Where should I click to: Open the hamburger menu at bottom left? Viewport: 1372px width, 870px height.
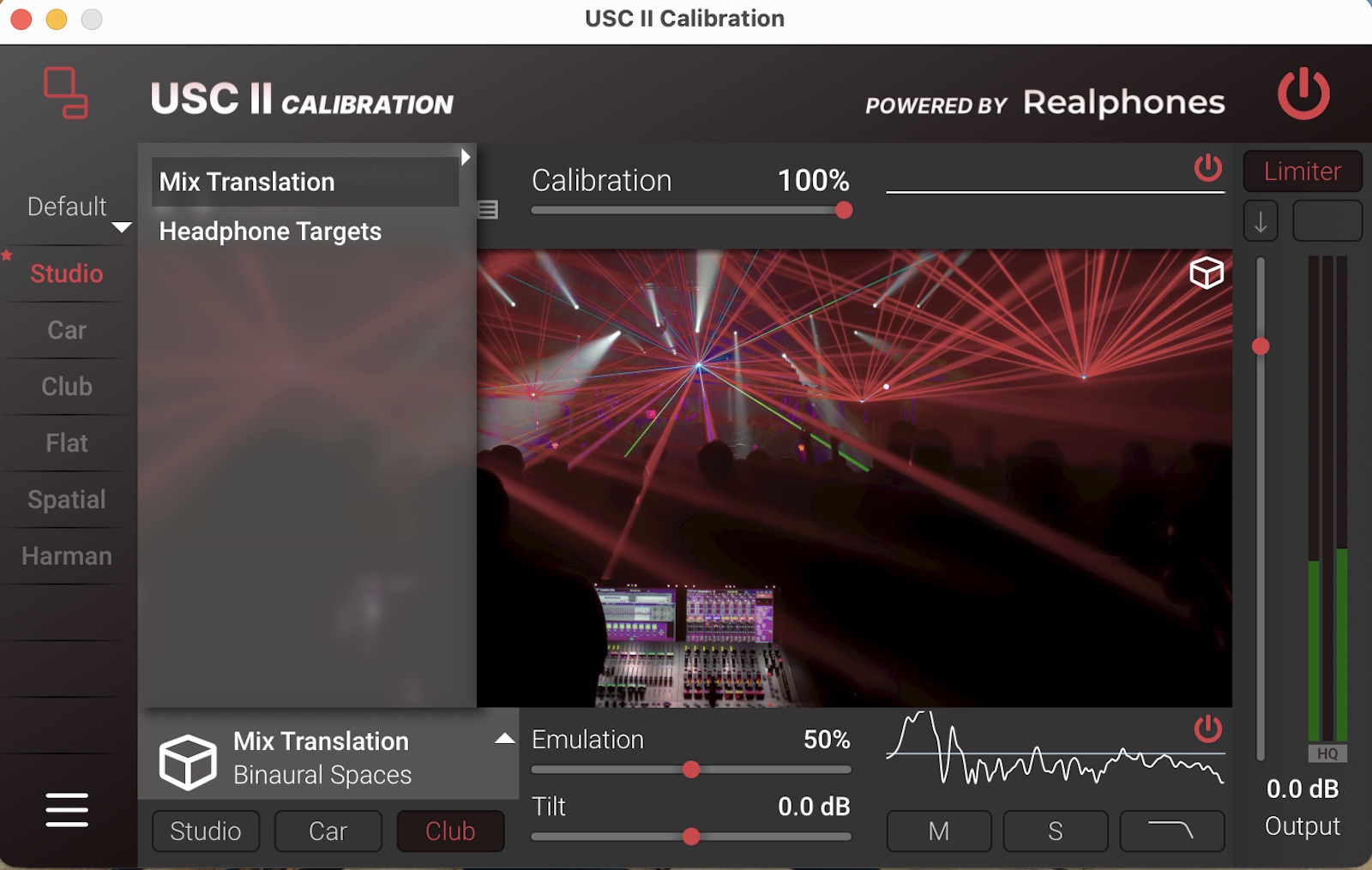[66, 811]
